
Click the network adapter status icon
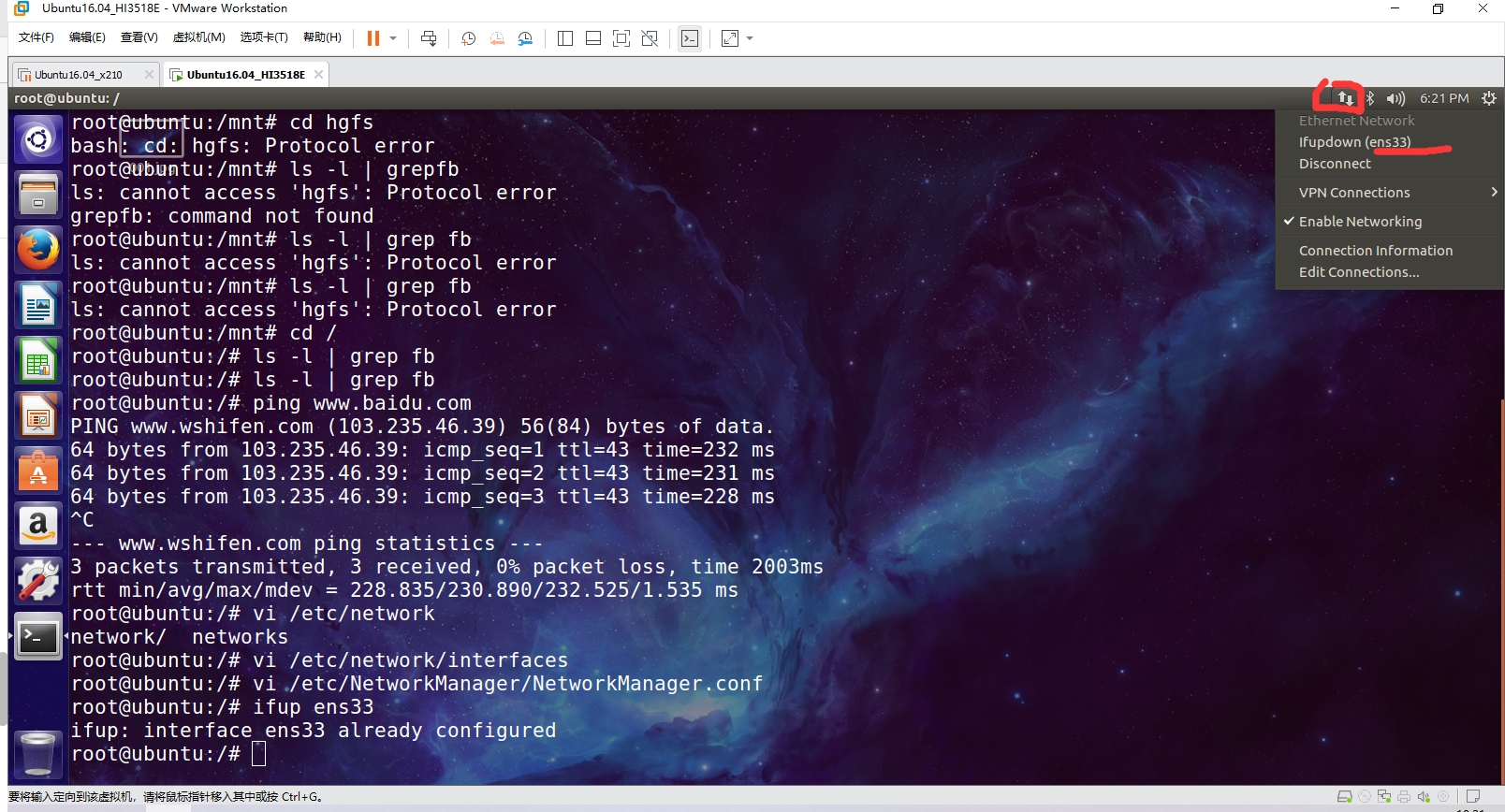point(1384,797)
